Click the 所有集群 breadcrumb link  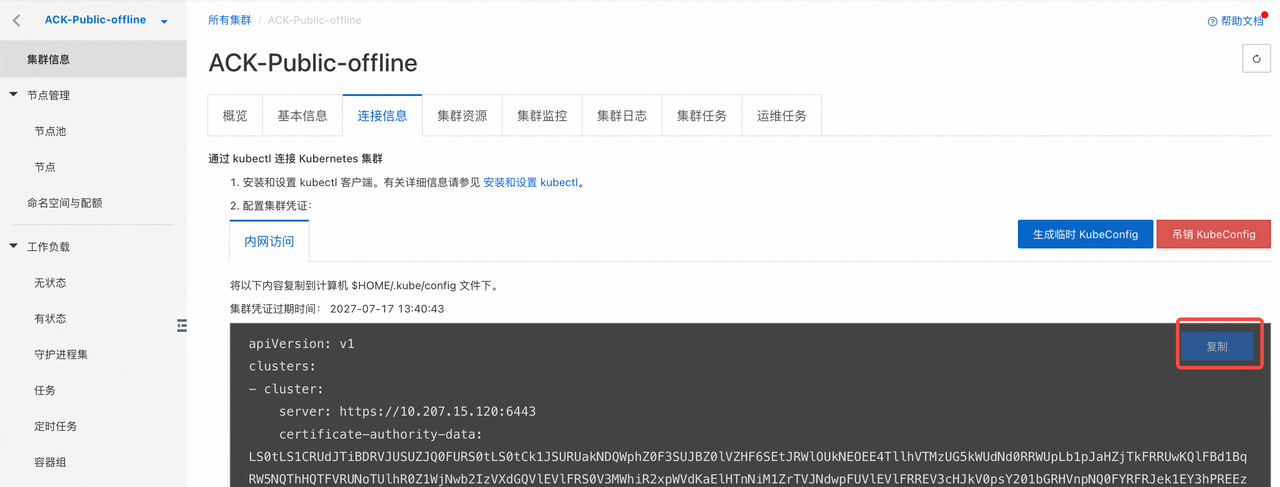(230, 20)
